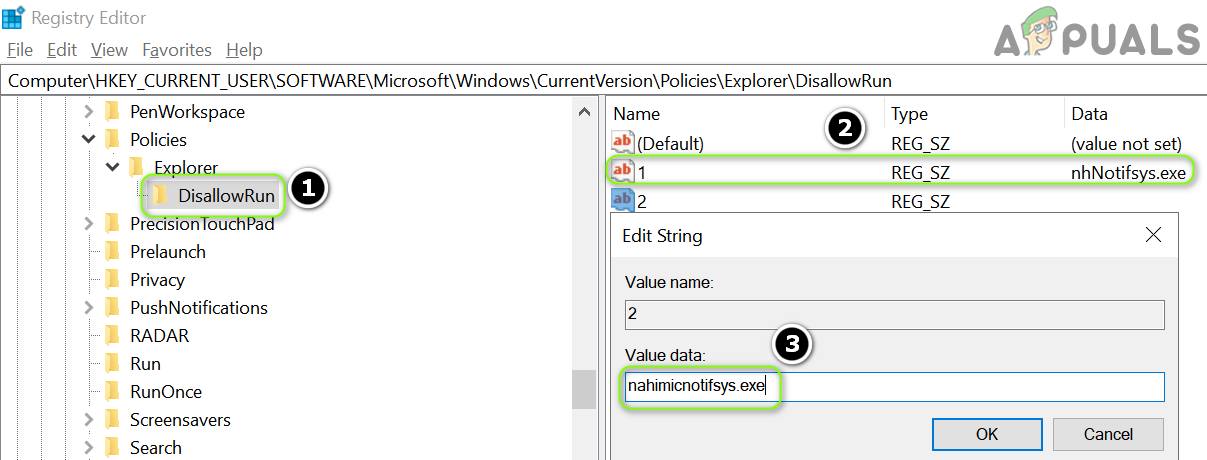Click the PenWorkspace folder icon

112,112
